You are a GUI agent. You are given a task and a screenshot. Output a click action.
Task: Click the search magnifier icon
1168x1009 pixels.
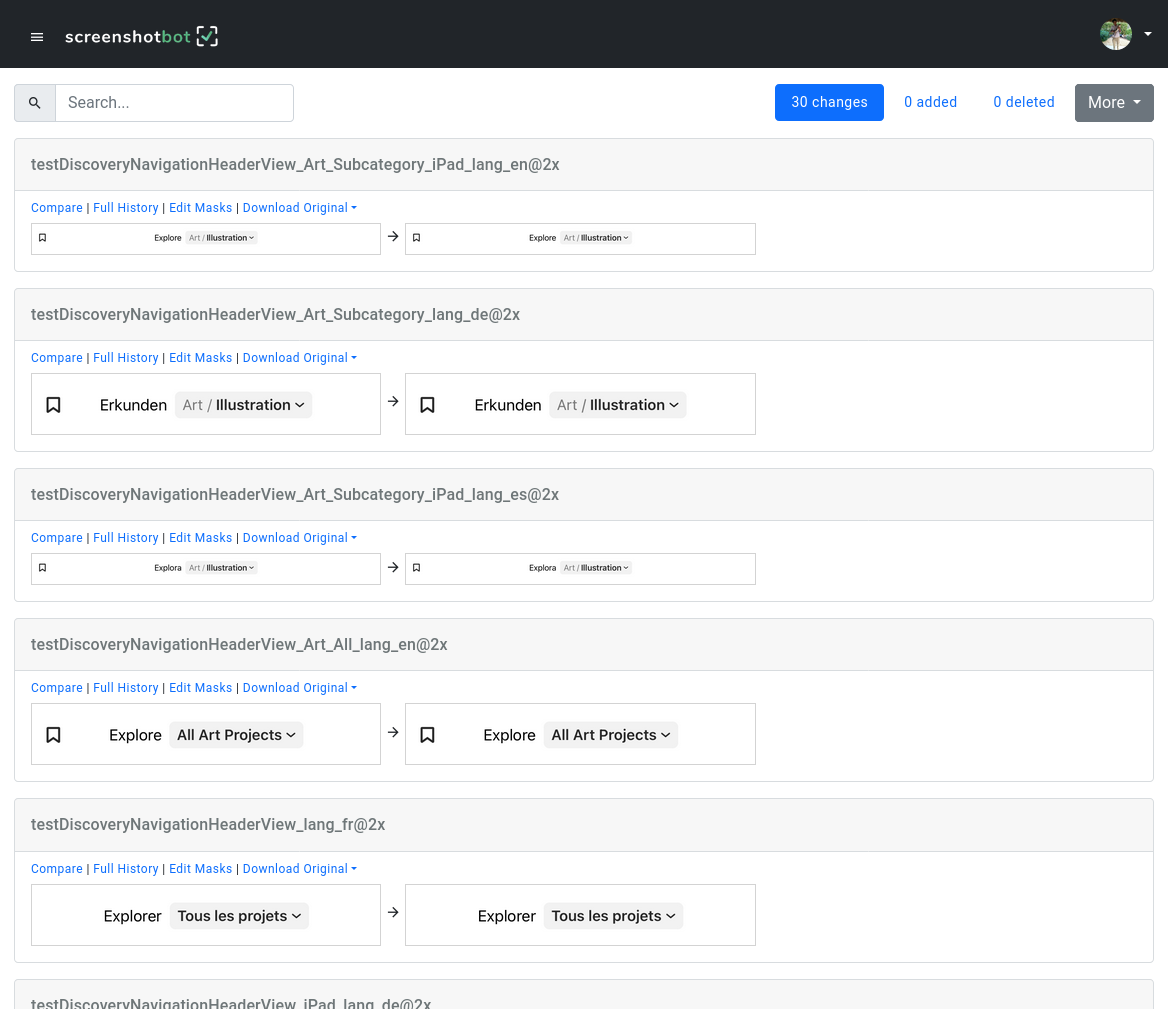pyautogui.click(x=35, y=103)
